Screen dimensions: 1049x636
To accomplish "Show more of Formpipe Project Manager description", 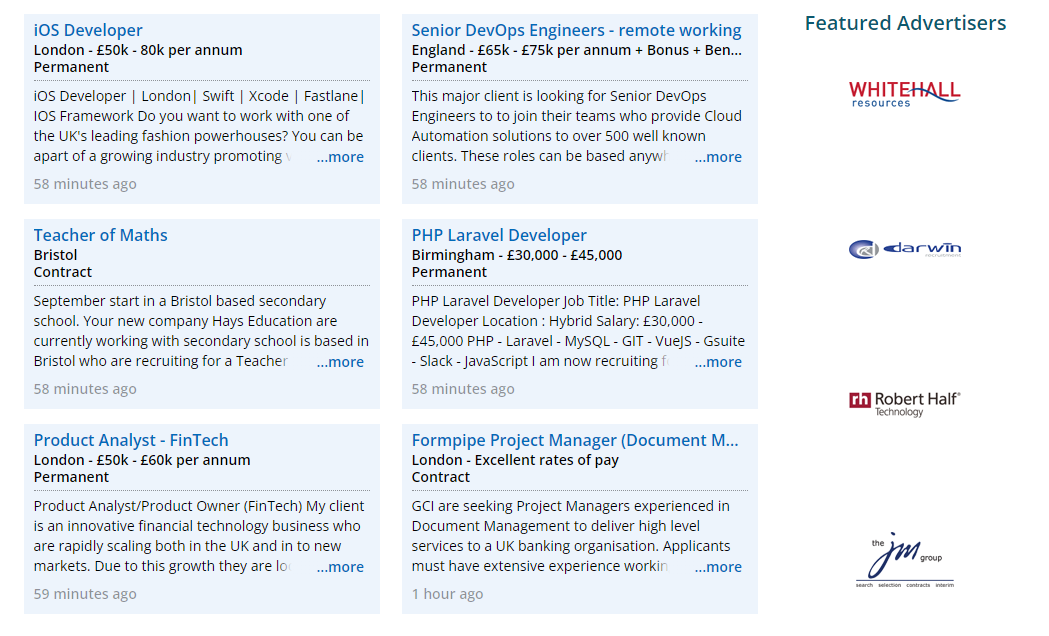I will (718, 567).
